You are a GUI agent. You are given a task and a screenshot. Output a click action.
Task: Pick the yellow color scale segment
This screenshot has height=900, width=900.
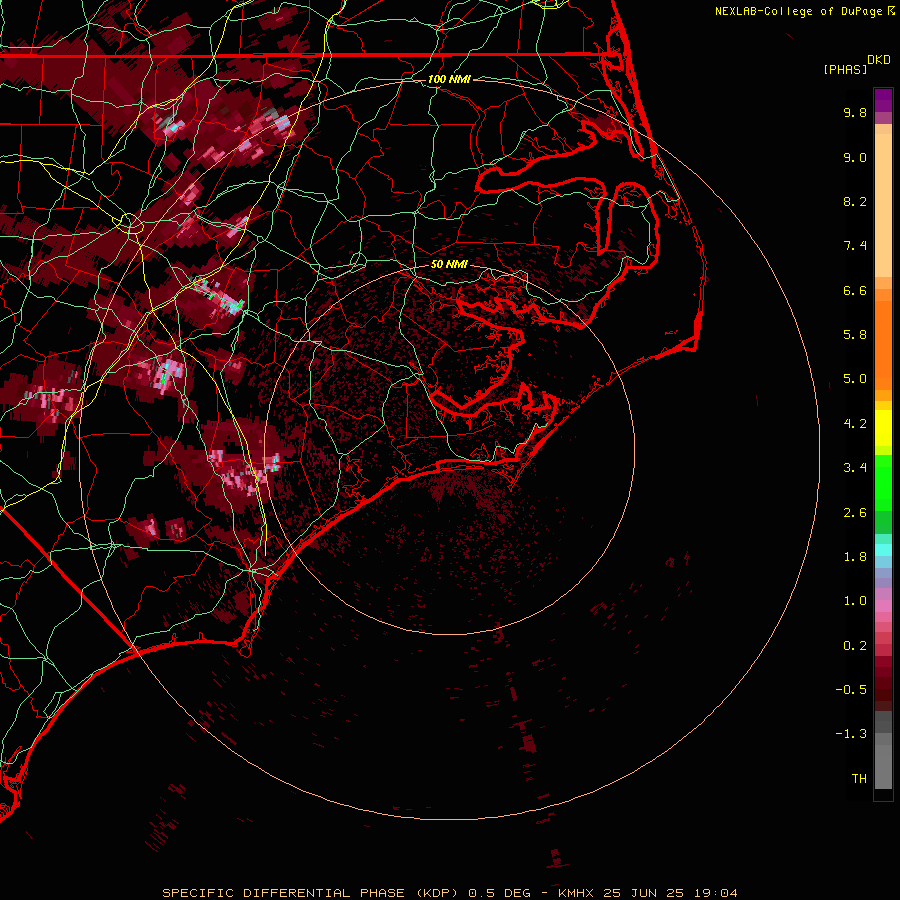(883, 428)
